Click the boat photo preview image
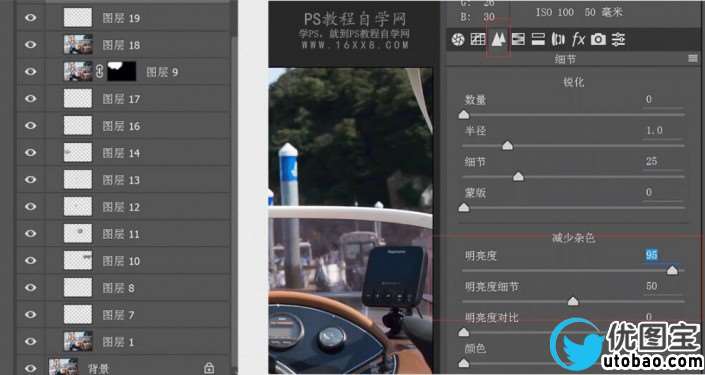Viewport: 705px width, 375px height. click(x=351, y=220)
